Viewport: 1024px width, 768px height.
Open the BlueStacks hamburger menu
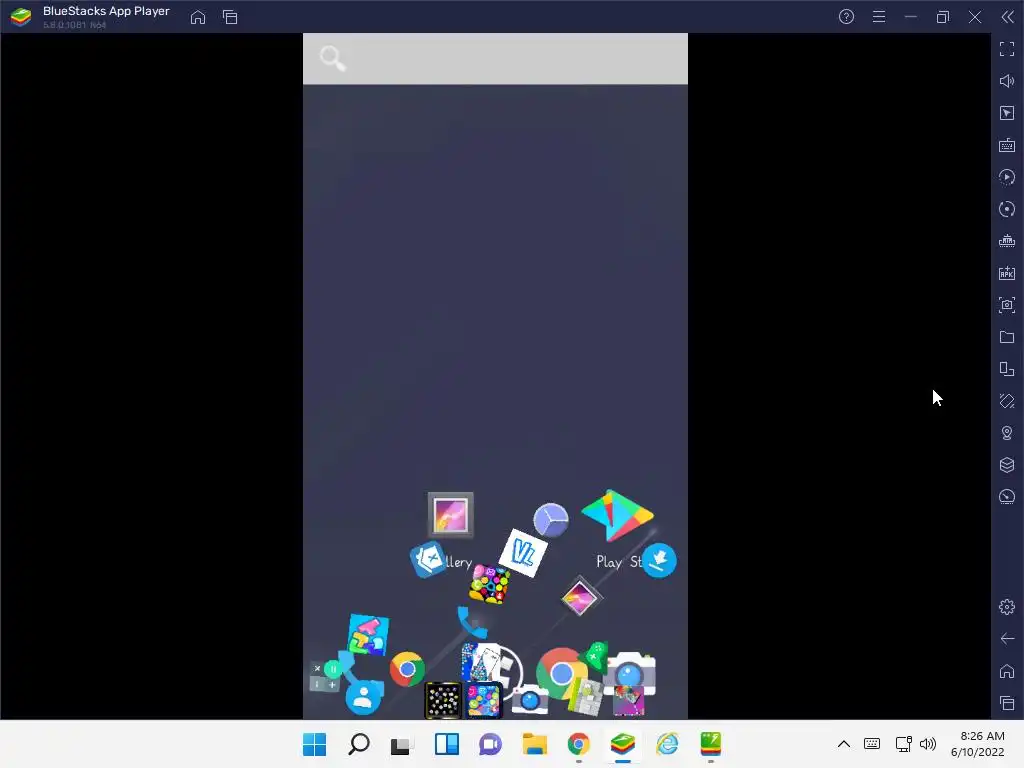pos(879,17)
